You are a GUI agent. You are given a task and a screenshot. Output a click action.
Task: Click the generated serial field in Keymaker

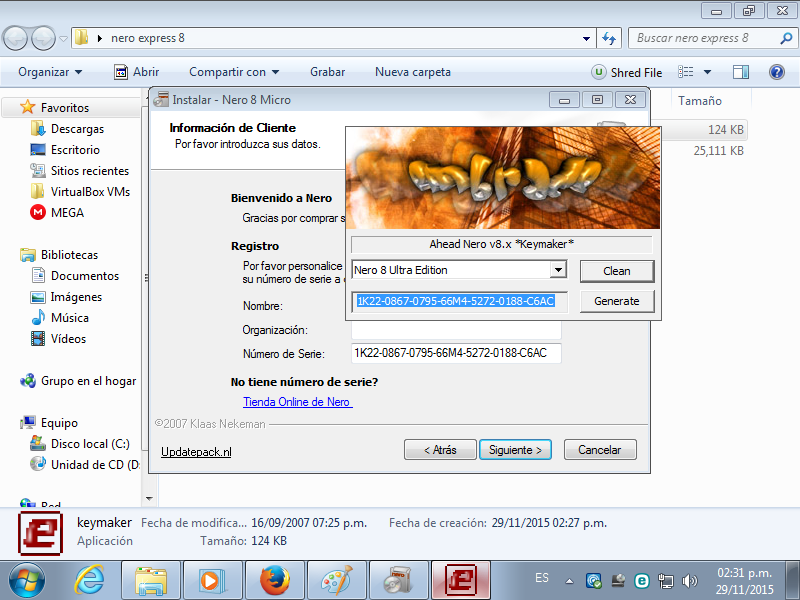(x=459, y=301)
